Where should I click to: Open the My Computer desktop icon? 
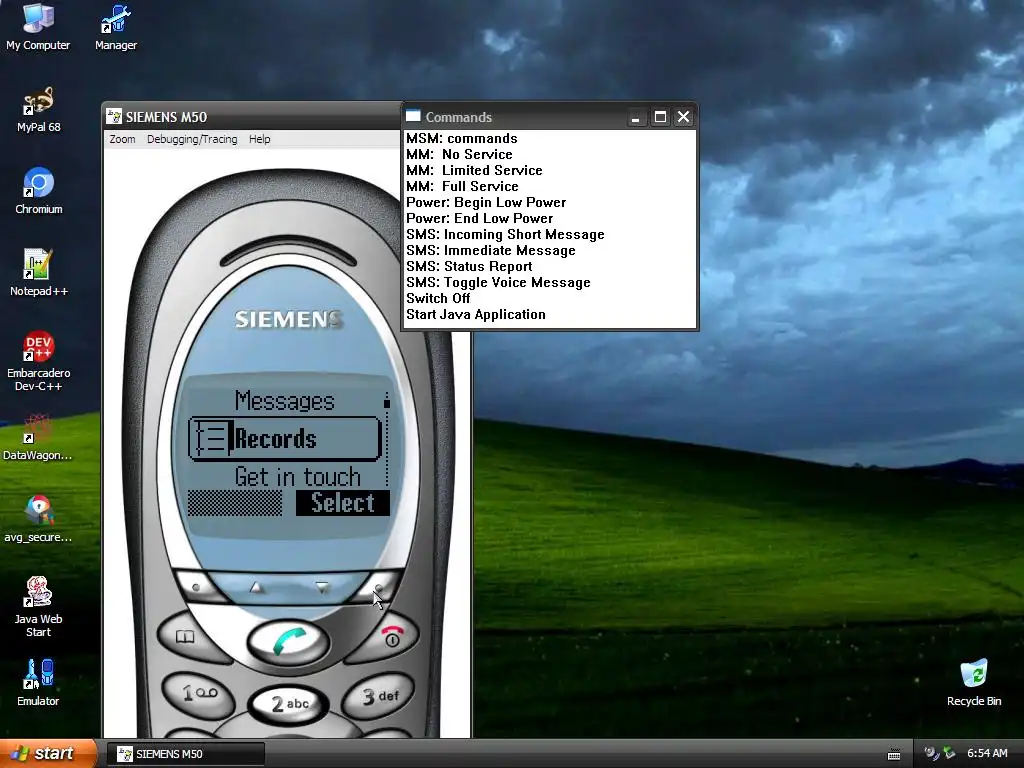pos(38,26)
